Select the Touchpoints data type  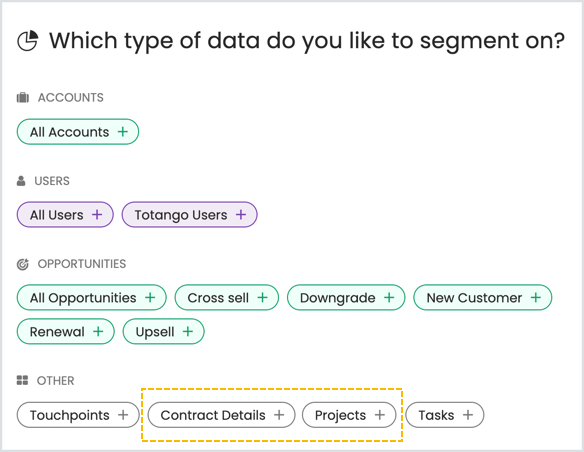[x=78, y=415]
